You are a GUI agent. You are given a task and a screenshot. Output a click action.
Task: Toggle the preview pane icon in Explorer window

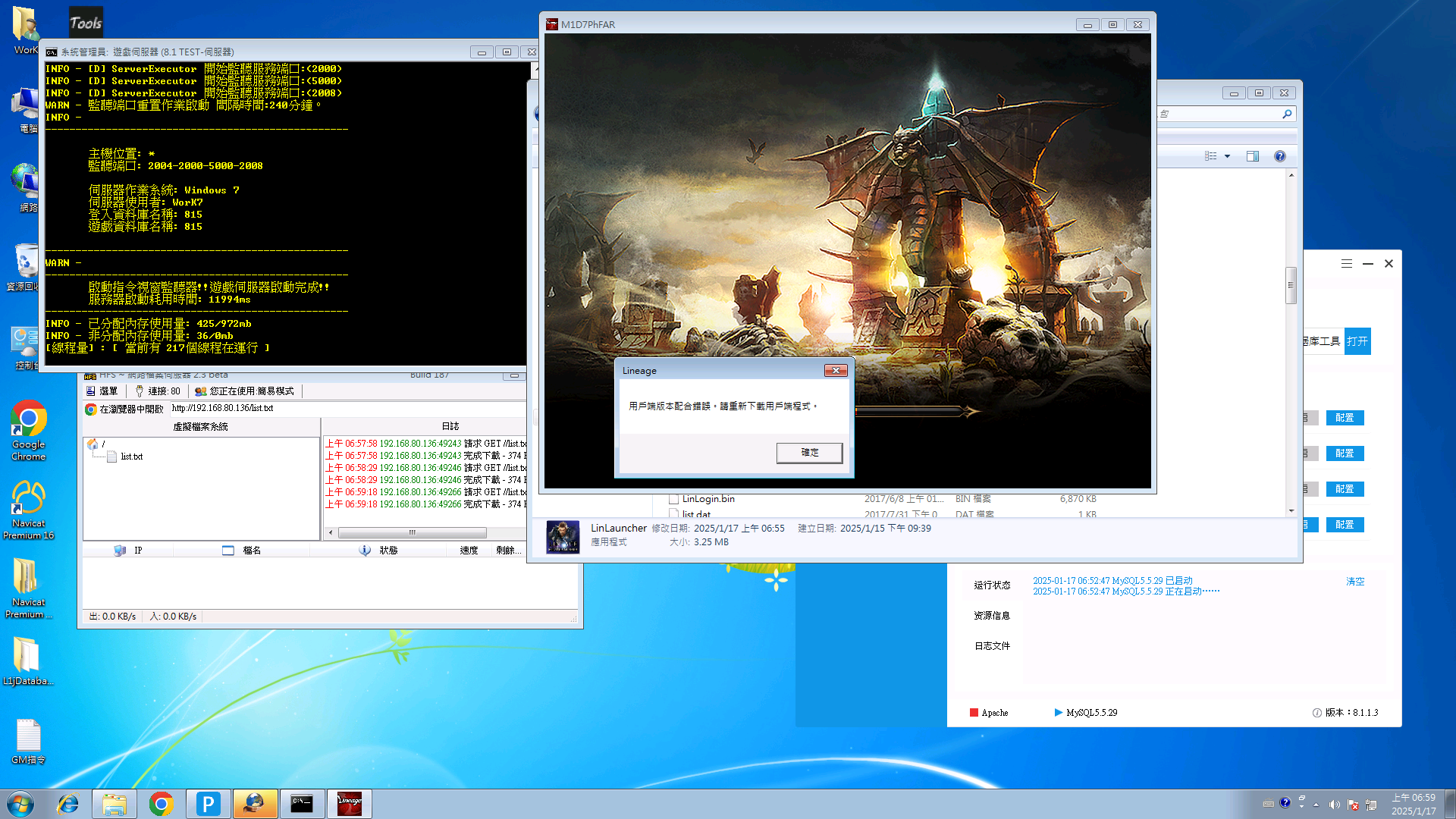pyautogui.click(x=1253, y=156)
